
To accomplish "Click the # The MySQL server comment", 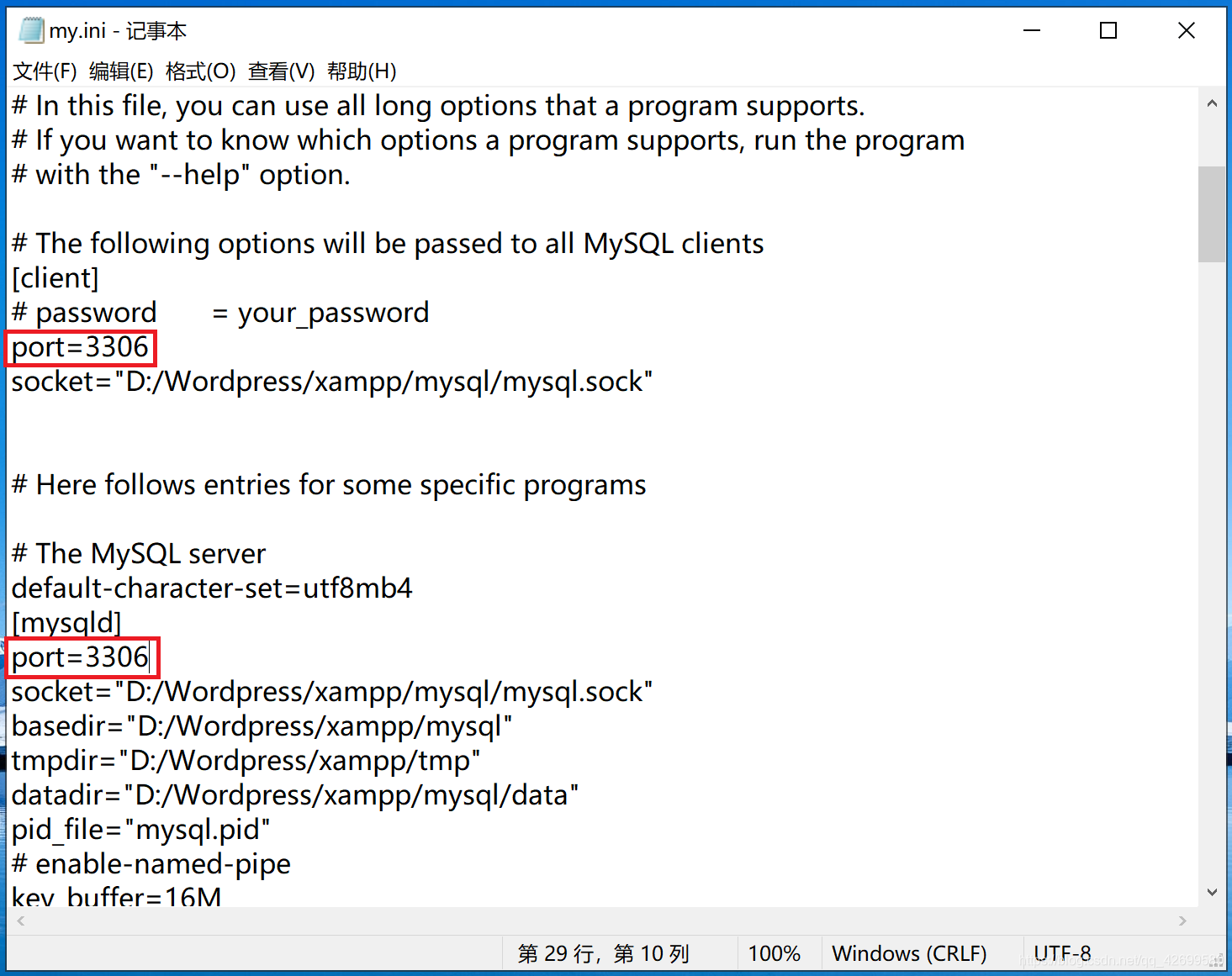I will (139, 554).
